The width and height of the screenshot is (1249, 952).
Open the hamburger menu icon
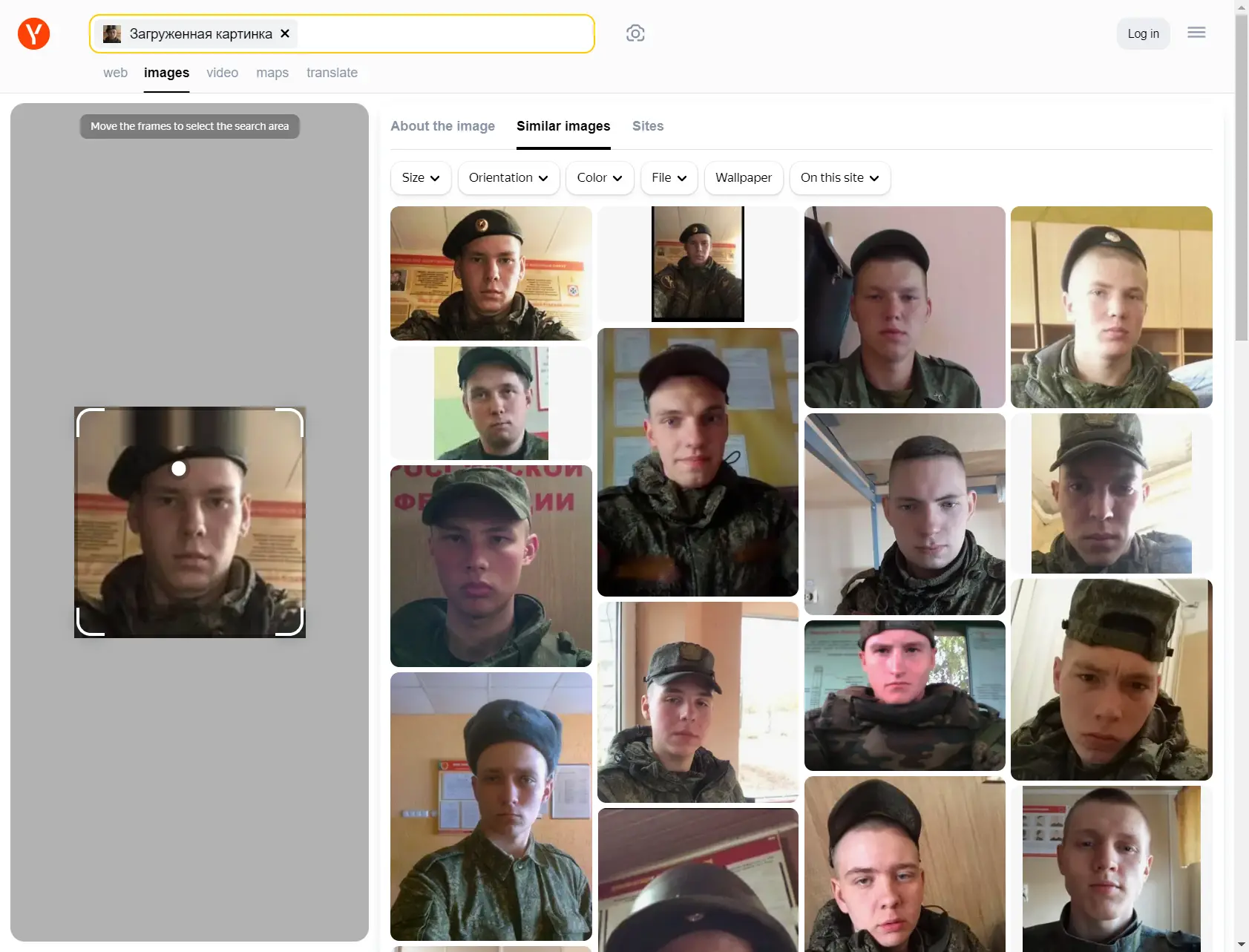[1196, 33]
